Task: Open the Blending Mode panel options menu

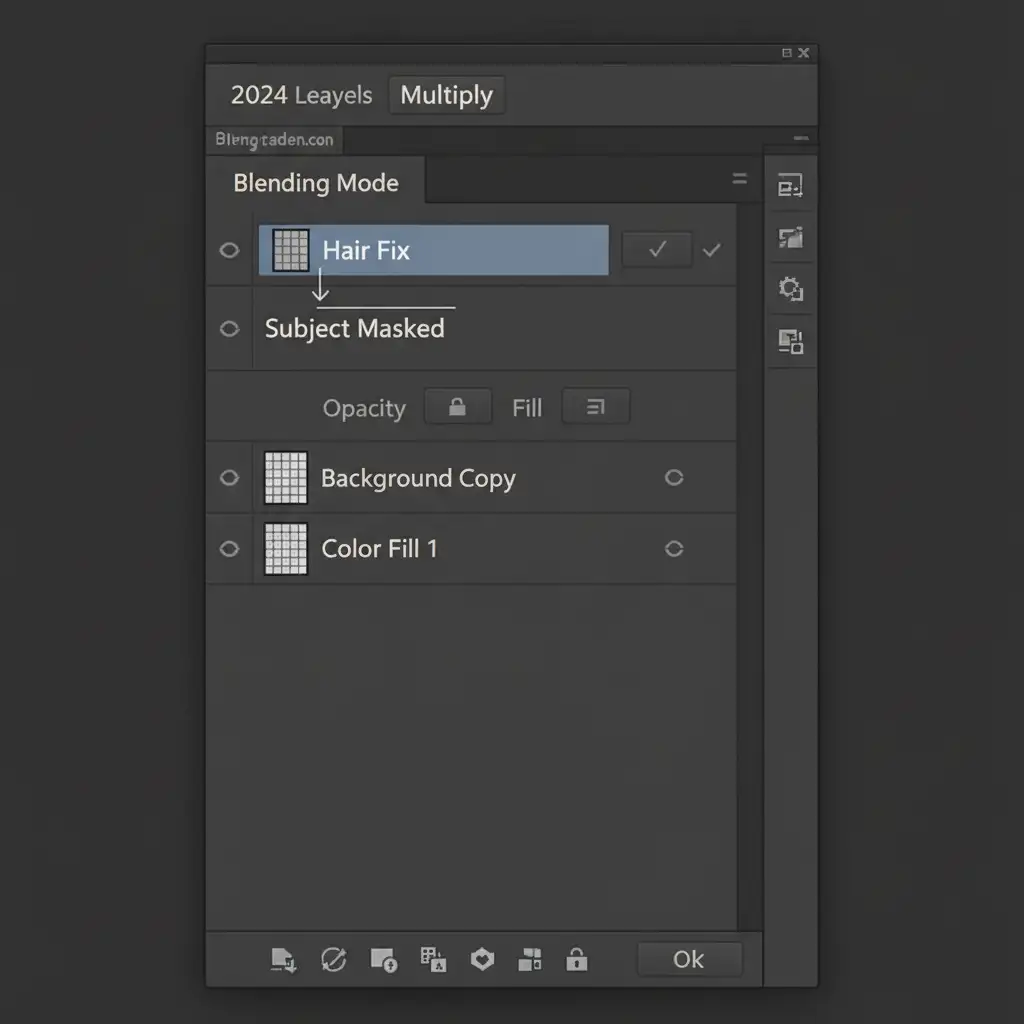Action: coord(740,179)
